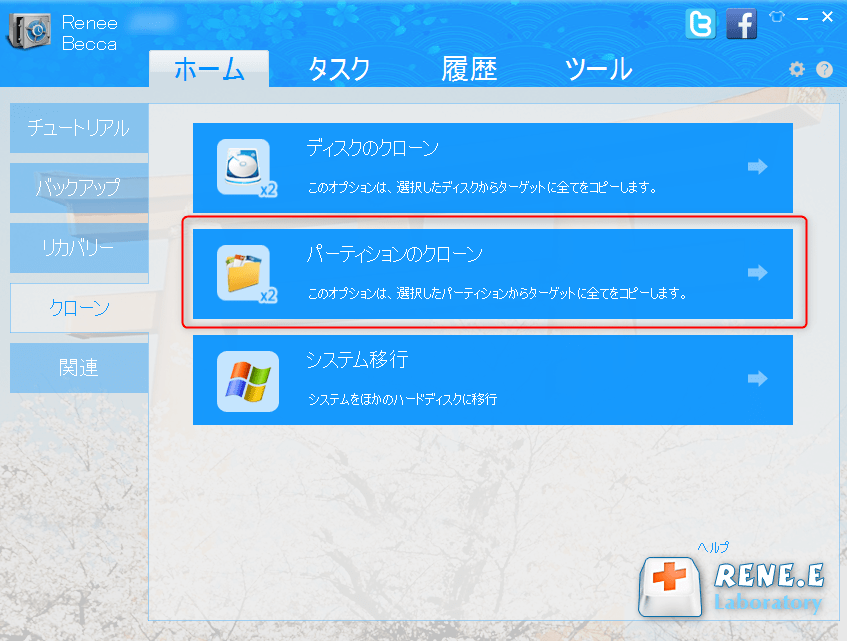The image size is (847, 641).
Task: Select the ホーム tab
Action: point(209,69)
